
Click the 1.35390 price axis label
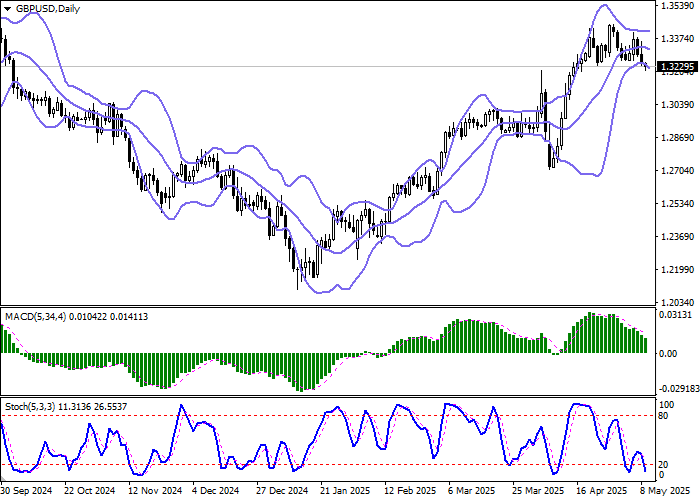point(678,6)
